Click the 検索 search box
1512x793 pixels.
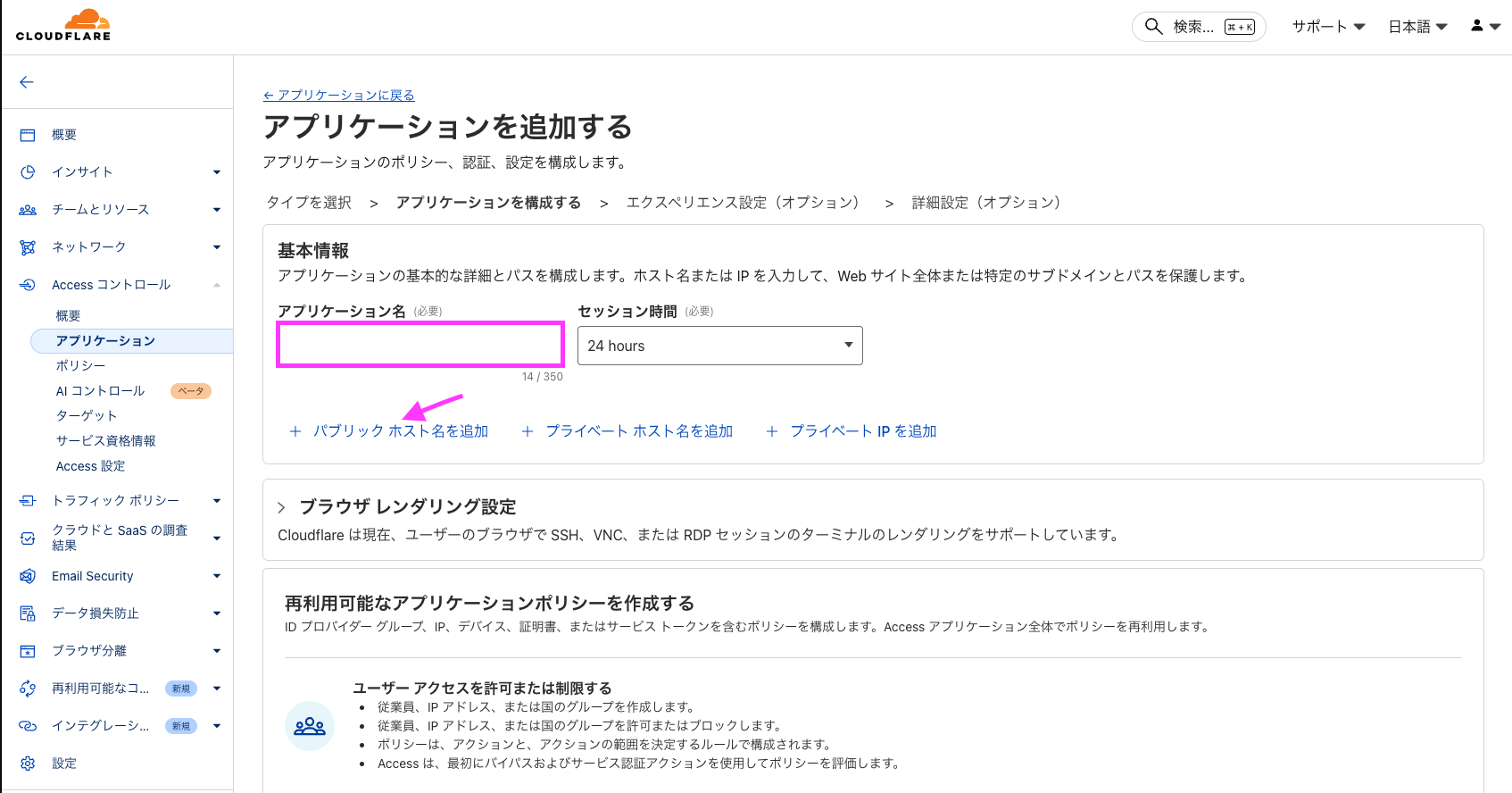coord(1199,27)
